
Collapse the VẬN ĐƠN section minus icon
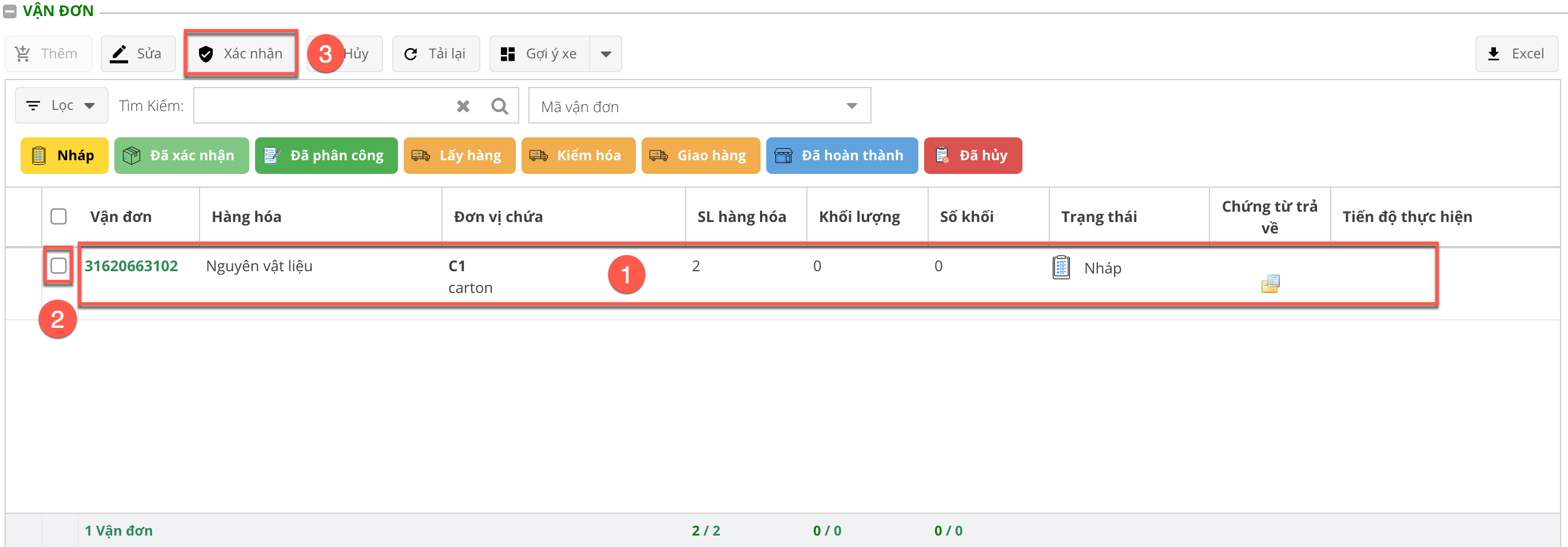(x=10, y=11)
